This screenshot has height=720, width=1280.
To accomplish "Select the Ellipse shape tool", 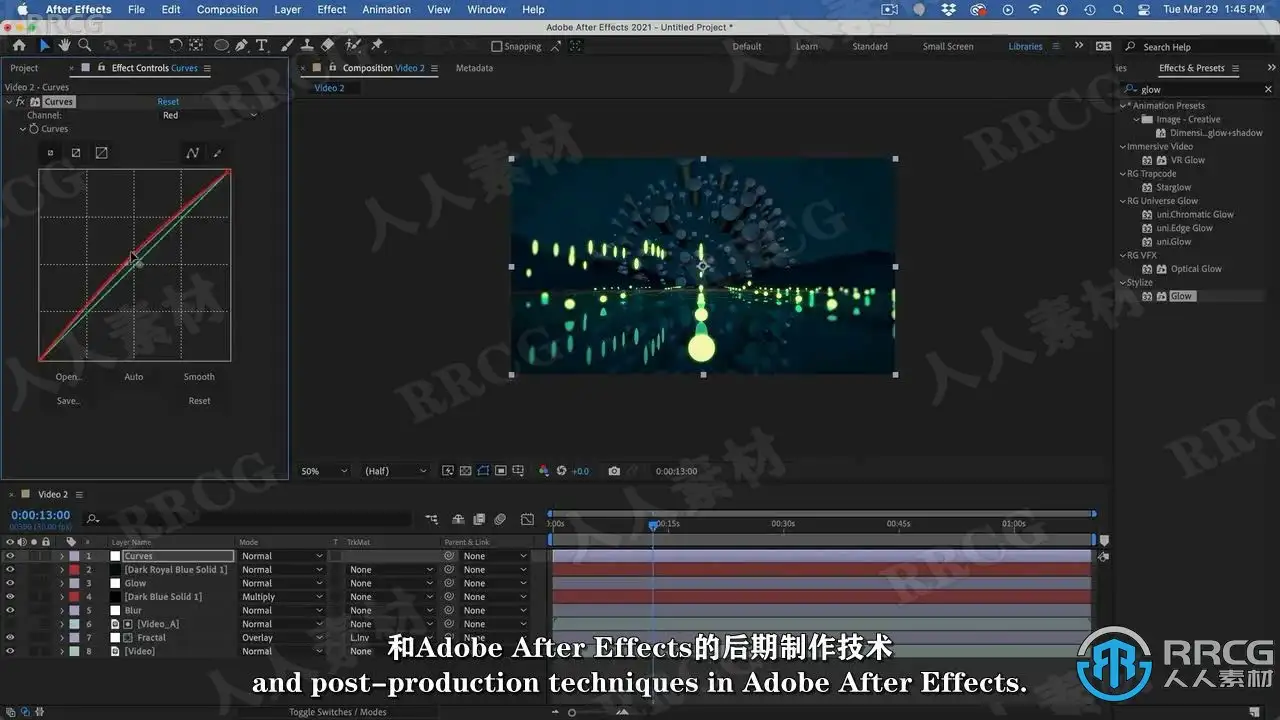I will pyautogui.click(x=221, y=46).
